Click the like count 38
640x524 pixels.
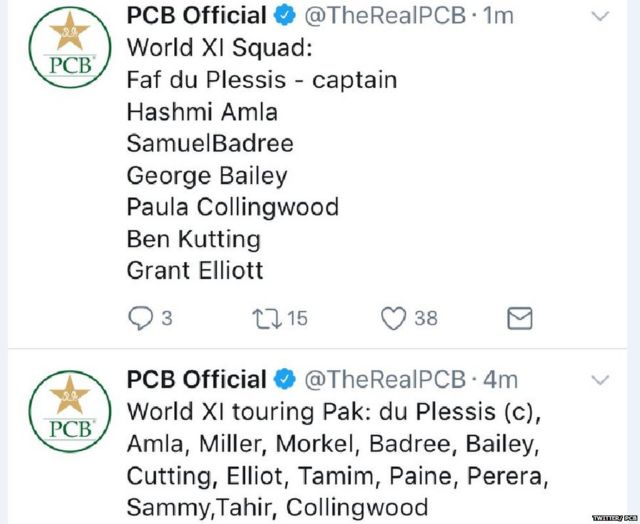[426, 318]
